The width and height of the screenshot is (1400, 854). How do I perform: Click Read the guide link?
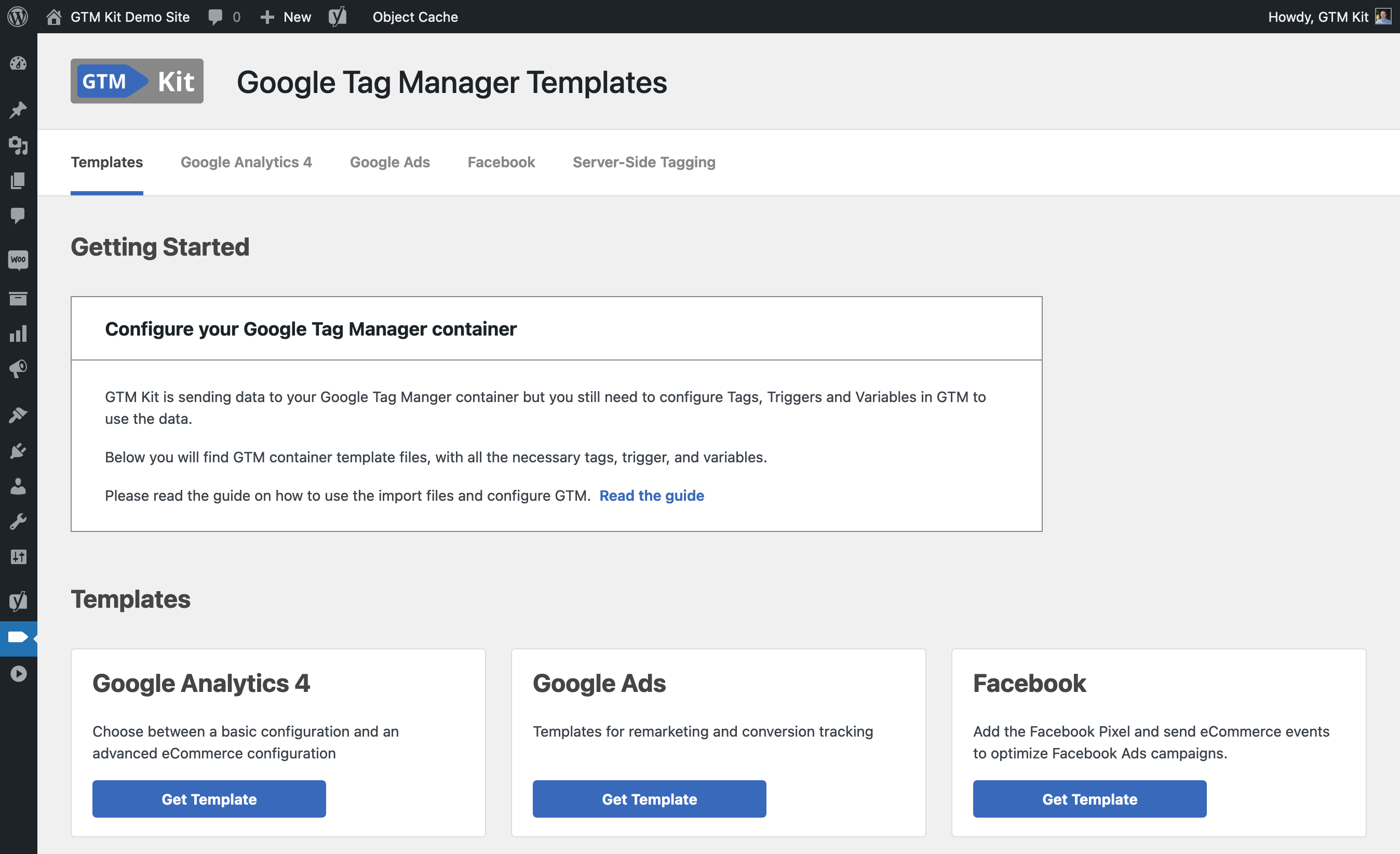coord(652,496)
